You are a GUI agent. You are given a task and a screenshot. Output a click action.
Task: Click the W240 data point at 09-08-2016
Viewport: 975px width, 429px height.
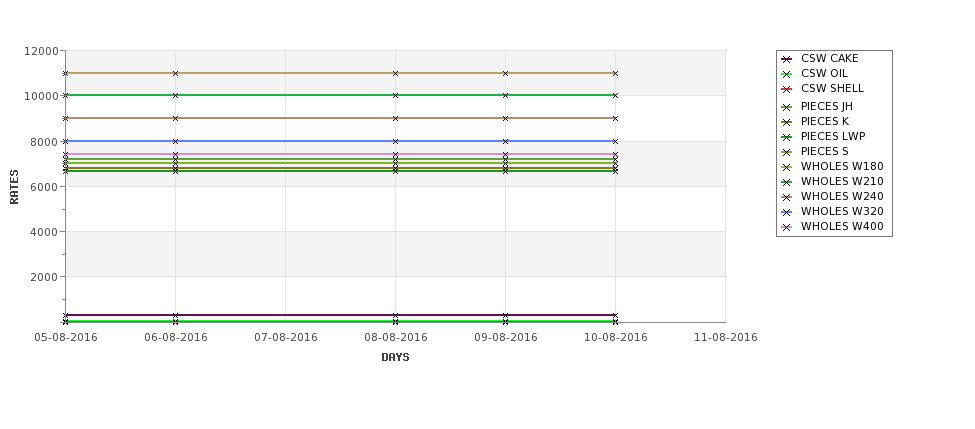tap(506, 118)
